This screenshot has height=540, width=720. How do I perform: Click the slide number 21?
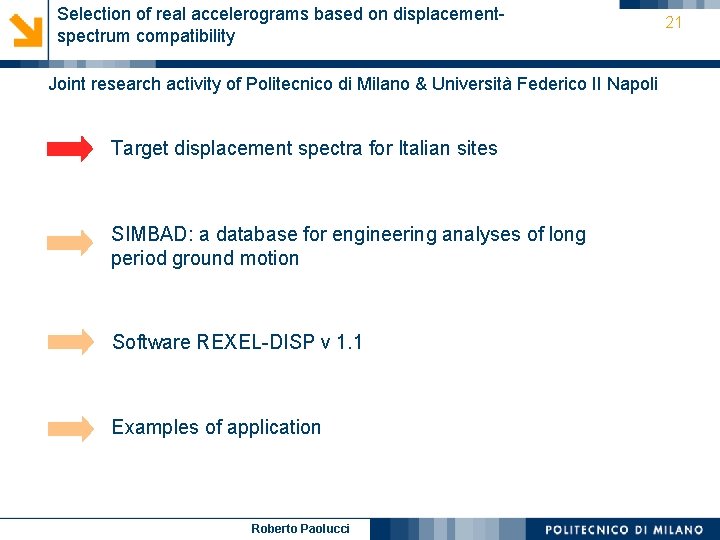pyautogui.click(x=673, y=22)
